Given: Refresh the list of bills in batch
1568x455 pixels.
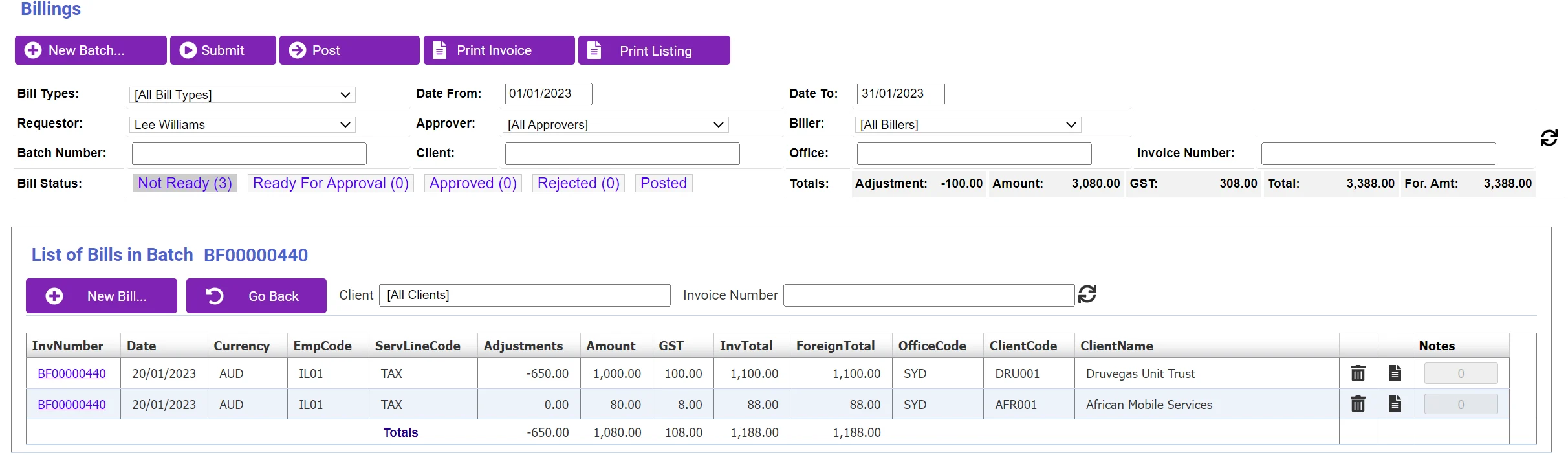Looking at the screenshot, I should (x=1087, y=294).
